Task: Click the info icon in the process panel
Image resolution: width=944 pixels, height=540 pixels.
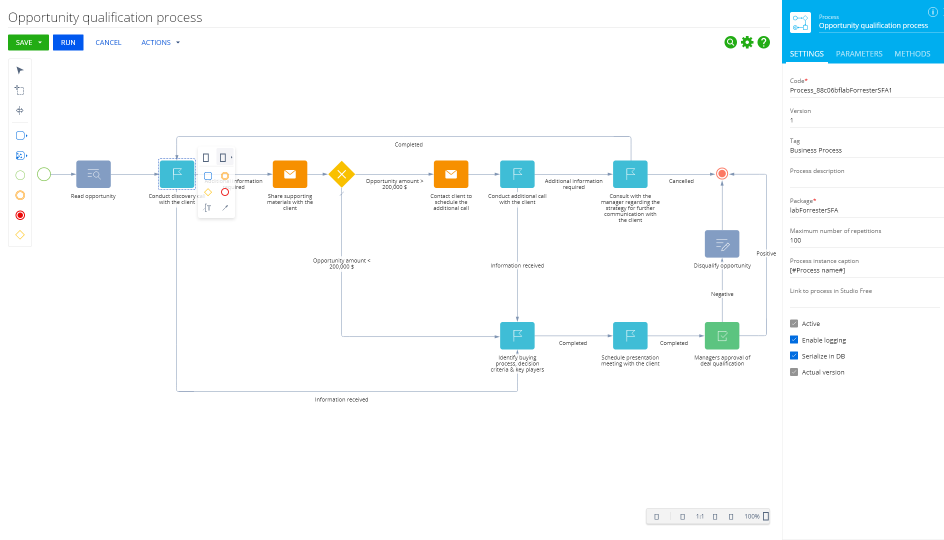Action: [x=933, y=12]
